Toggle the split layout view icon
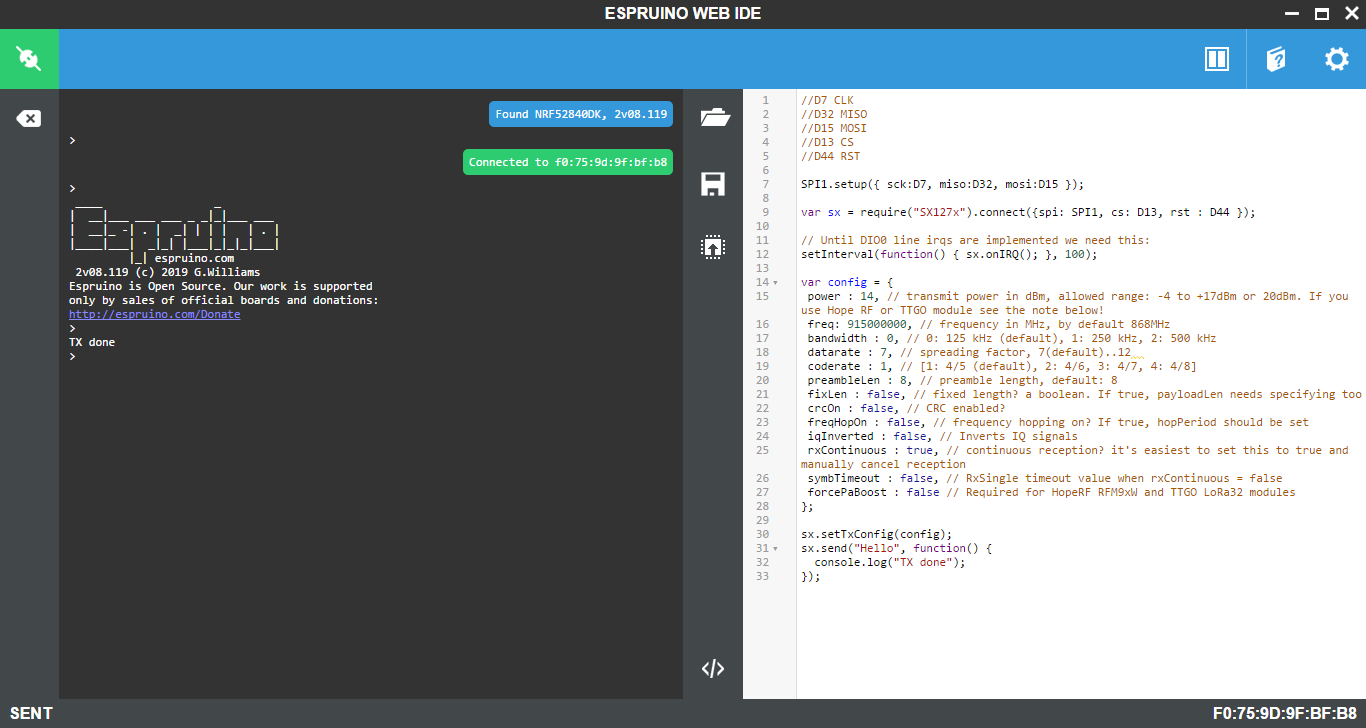This screenshot has width=1366, height=728. tap(1216, 59)
